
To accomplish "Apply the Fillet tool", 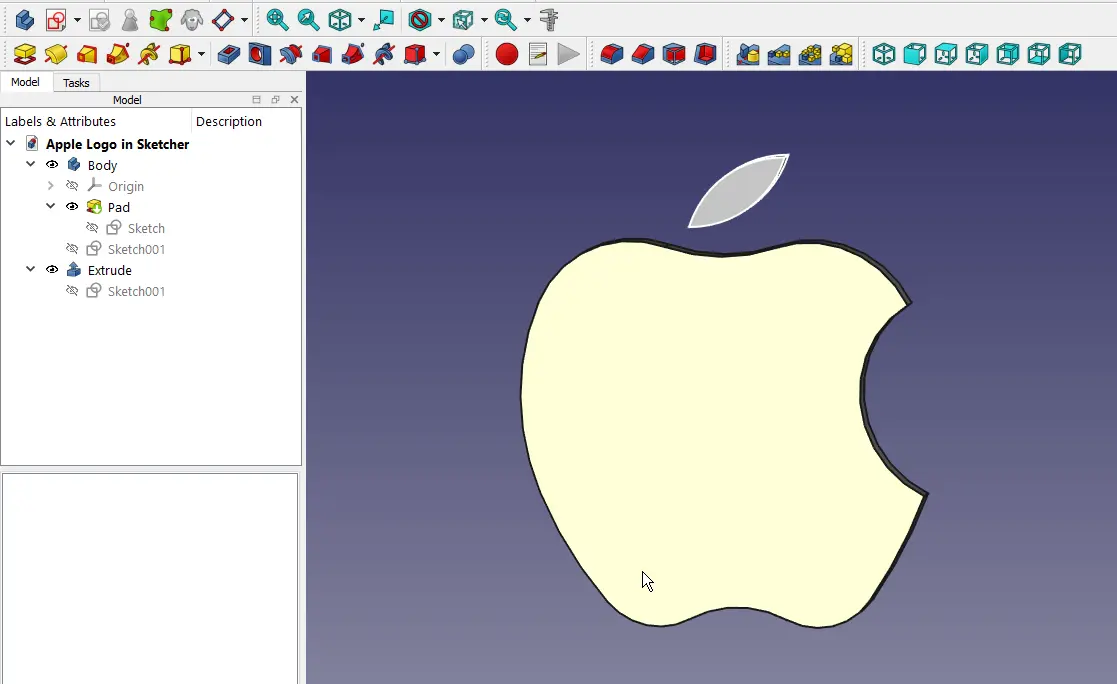I will pyautogui.click(x=612, y=54).
